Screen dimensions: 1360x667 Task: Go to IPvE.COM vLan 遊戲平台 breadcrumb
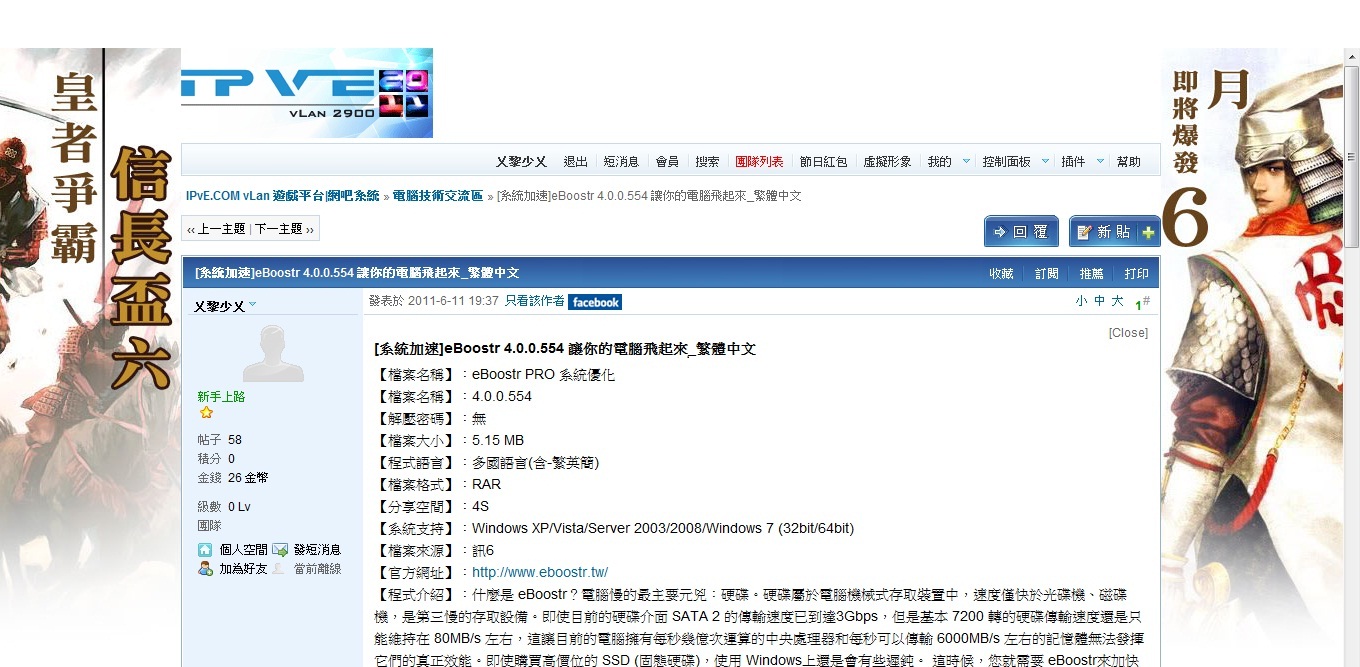(282, 196)
